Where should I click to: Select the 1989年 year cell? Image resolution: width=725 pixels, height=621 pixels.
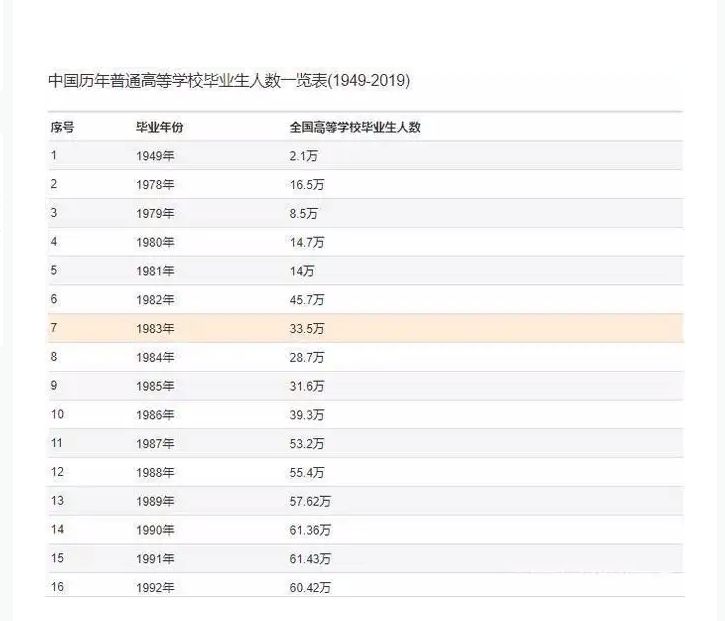(x=155, y=501)
